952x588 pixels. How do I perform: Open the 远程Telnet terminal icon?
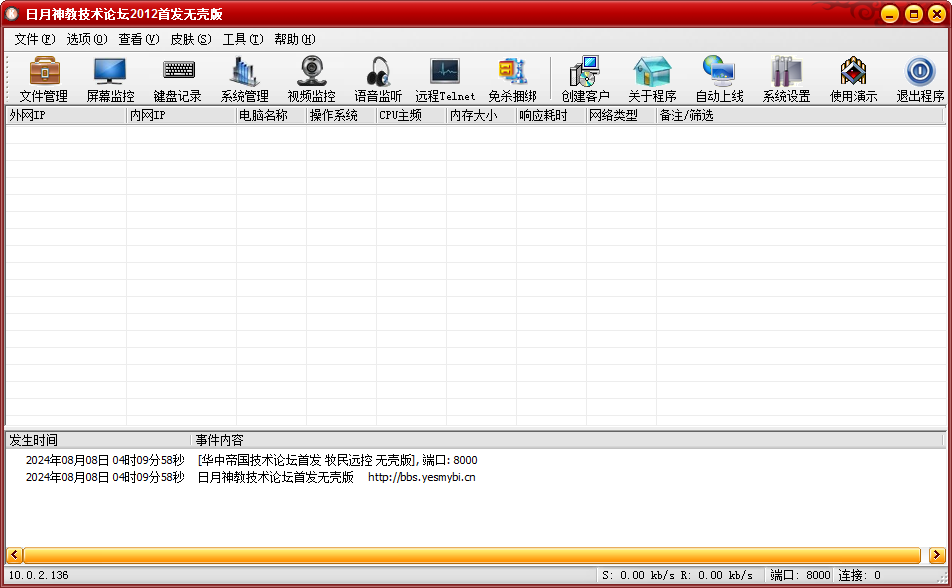tap(445, 79)
